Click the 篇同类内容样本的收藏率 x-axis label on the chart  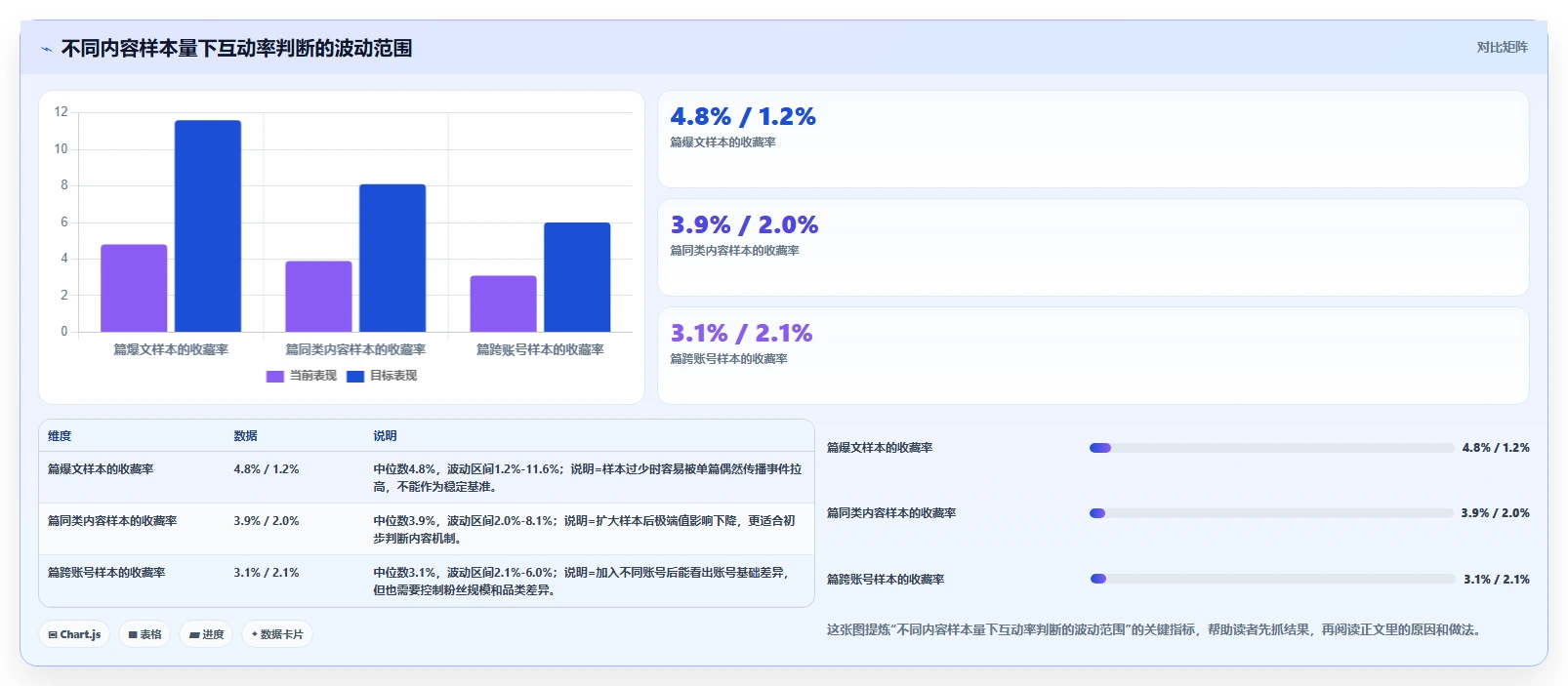pos(355,349)
